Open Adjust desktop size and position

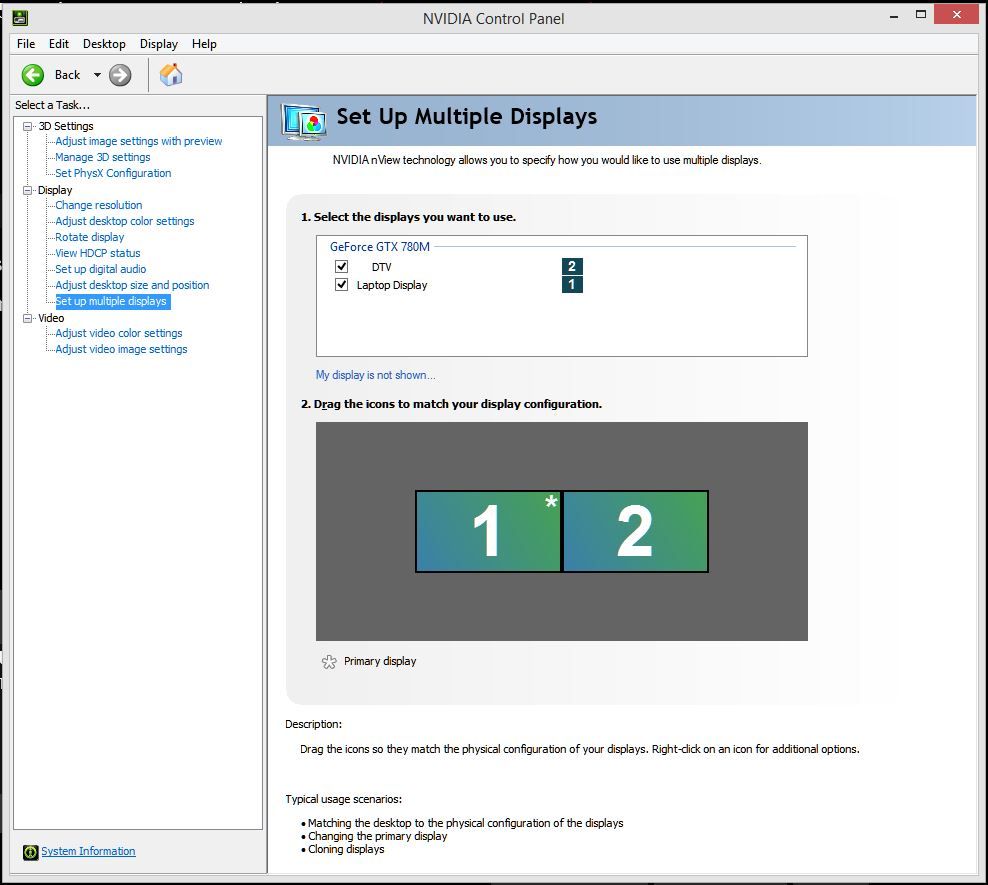pyautogui.click(x=132, y=285)
